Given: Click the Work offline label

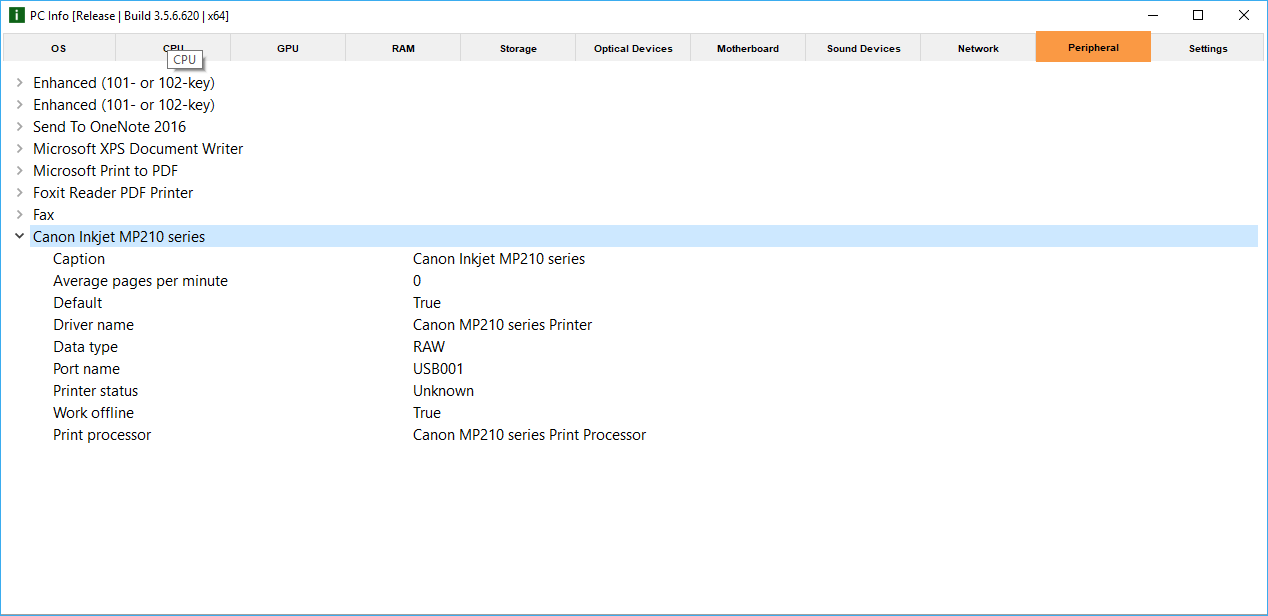Looking at the screenshot, I should pyautogui.click(x=93, y=413).
